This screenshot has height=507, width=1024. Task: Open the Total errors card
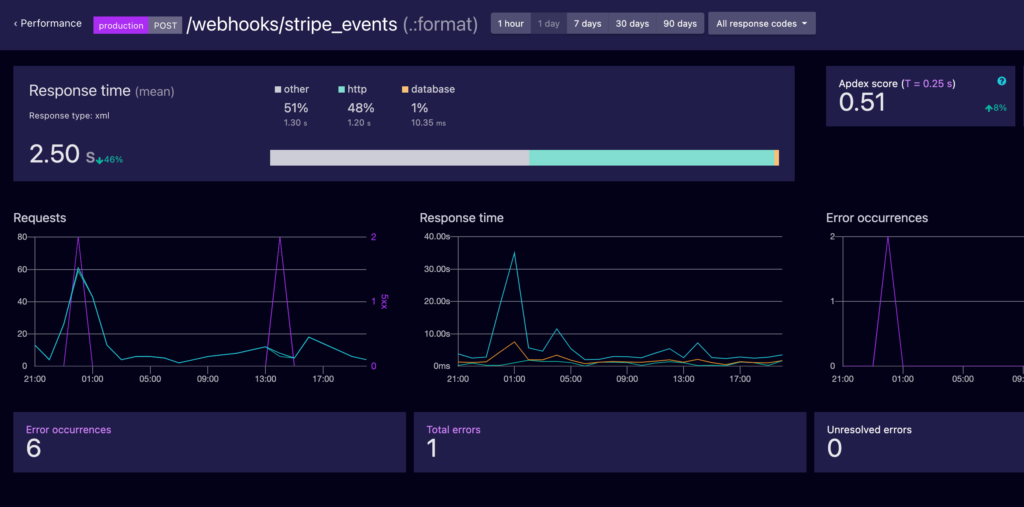click(609, 441)
